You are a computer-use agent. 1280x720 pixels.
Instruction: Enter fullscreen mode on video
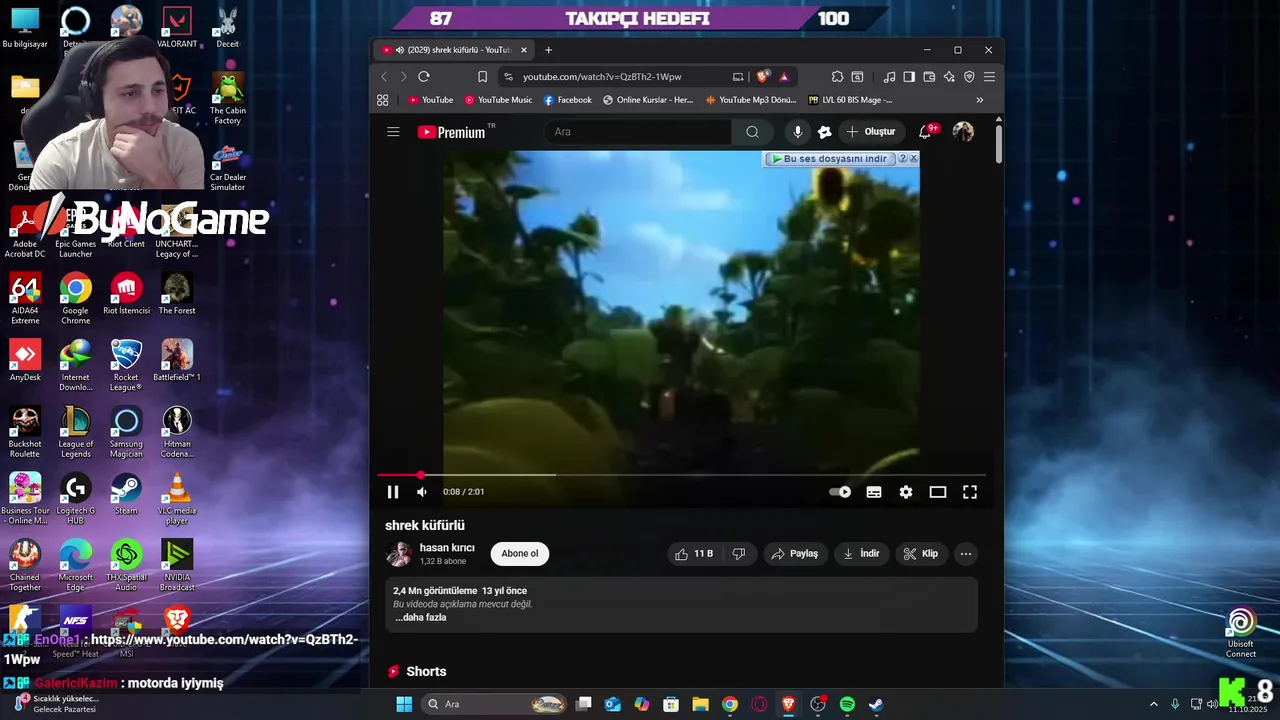[x=970, y=492]
